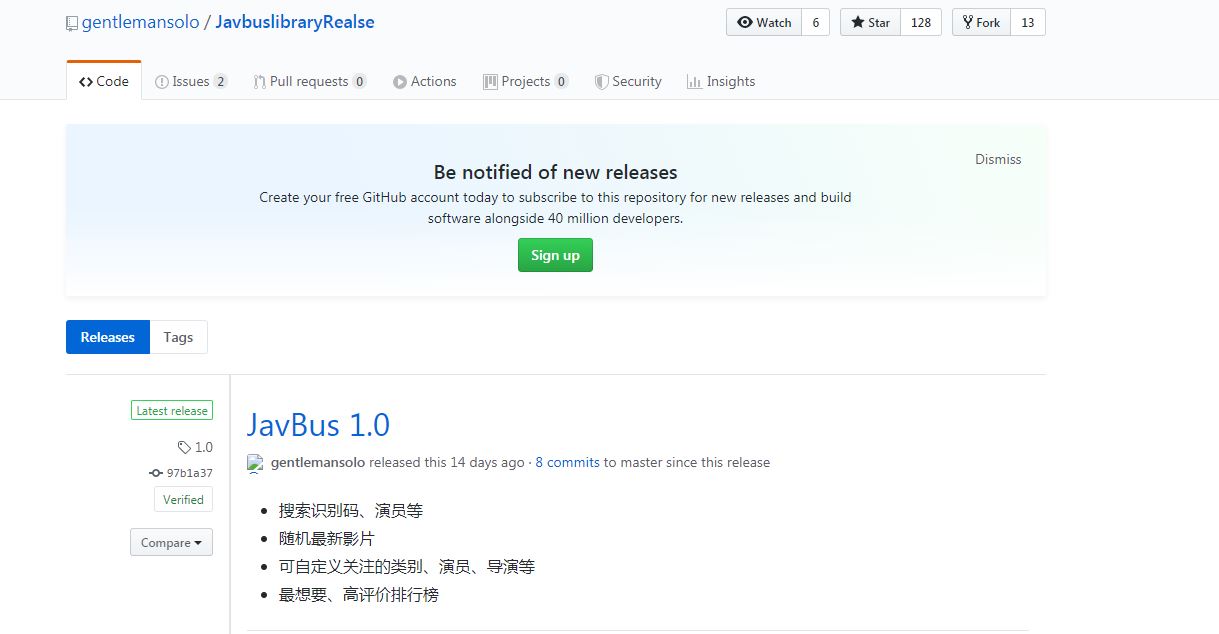The width and height of the screenshot is (1219, 634).
Task: Open the Insights tab
Action: pyautogui.click(x=721, y=81)
